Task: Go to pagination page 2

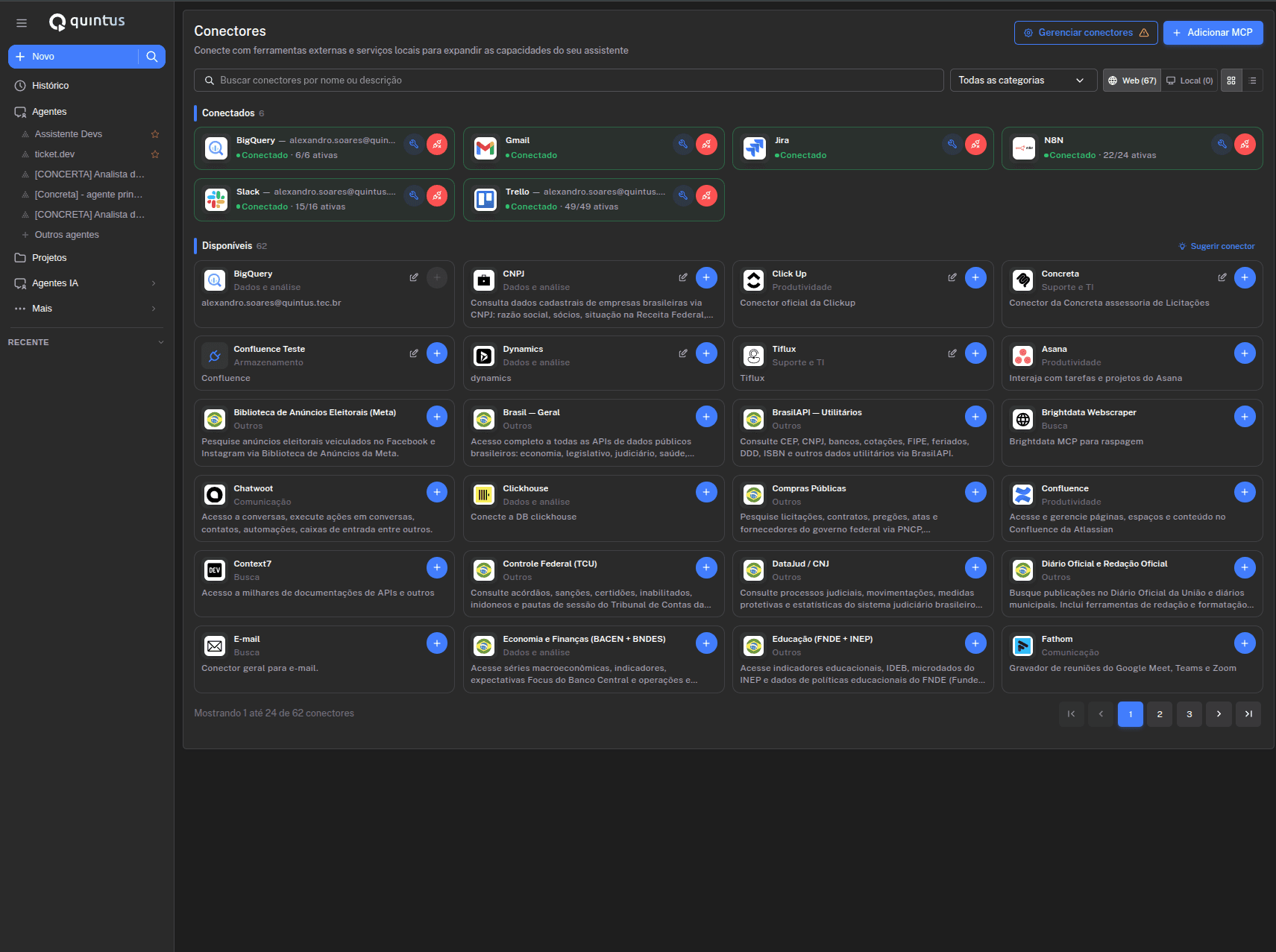Action: pos(1160,714)
